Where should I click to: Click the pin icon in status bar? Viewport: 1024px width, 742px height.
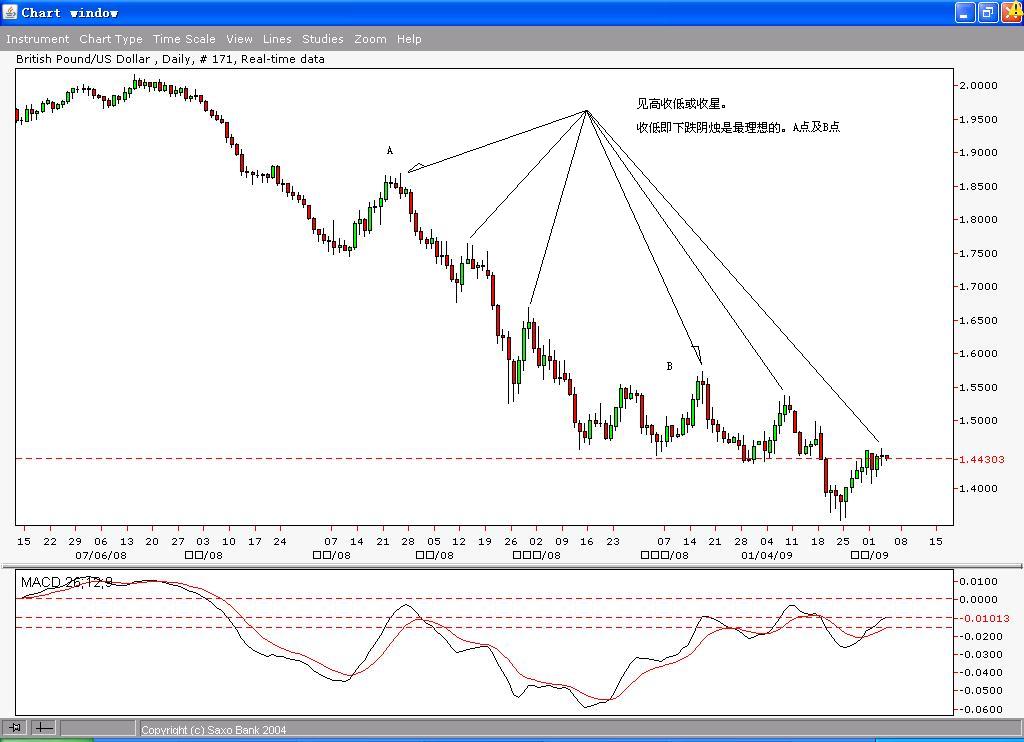click(x=14, y=727)
